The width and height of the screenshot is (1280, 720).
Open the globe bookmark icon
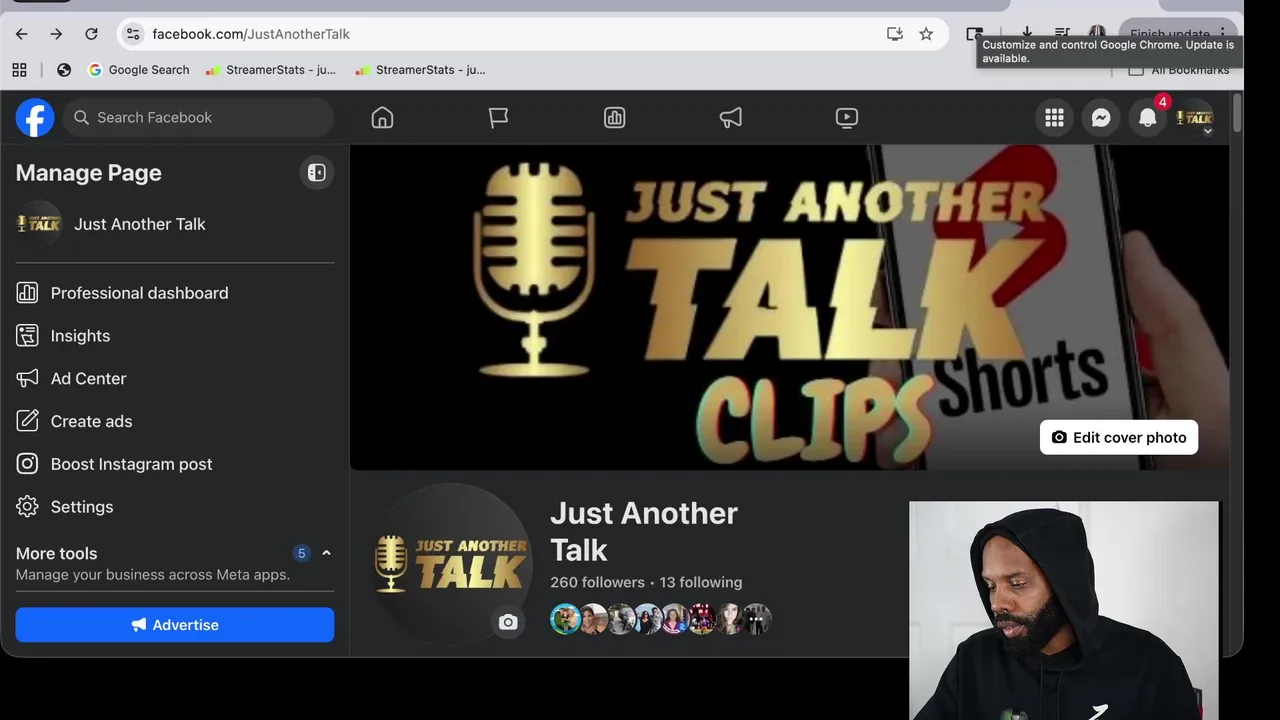64,70
